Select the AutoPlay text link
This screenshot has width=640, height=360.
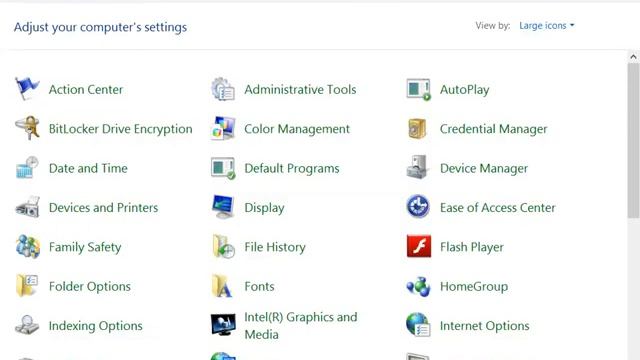pos(464,90)
